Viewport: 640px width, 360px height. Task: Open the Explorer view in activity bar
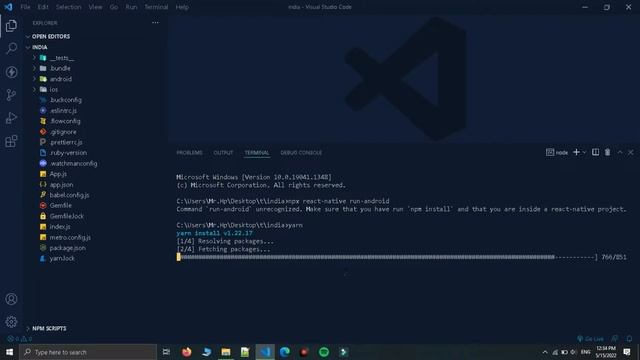point(11,26)
